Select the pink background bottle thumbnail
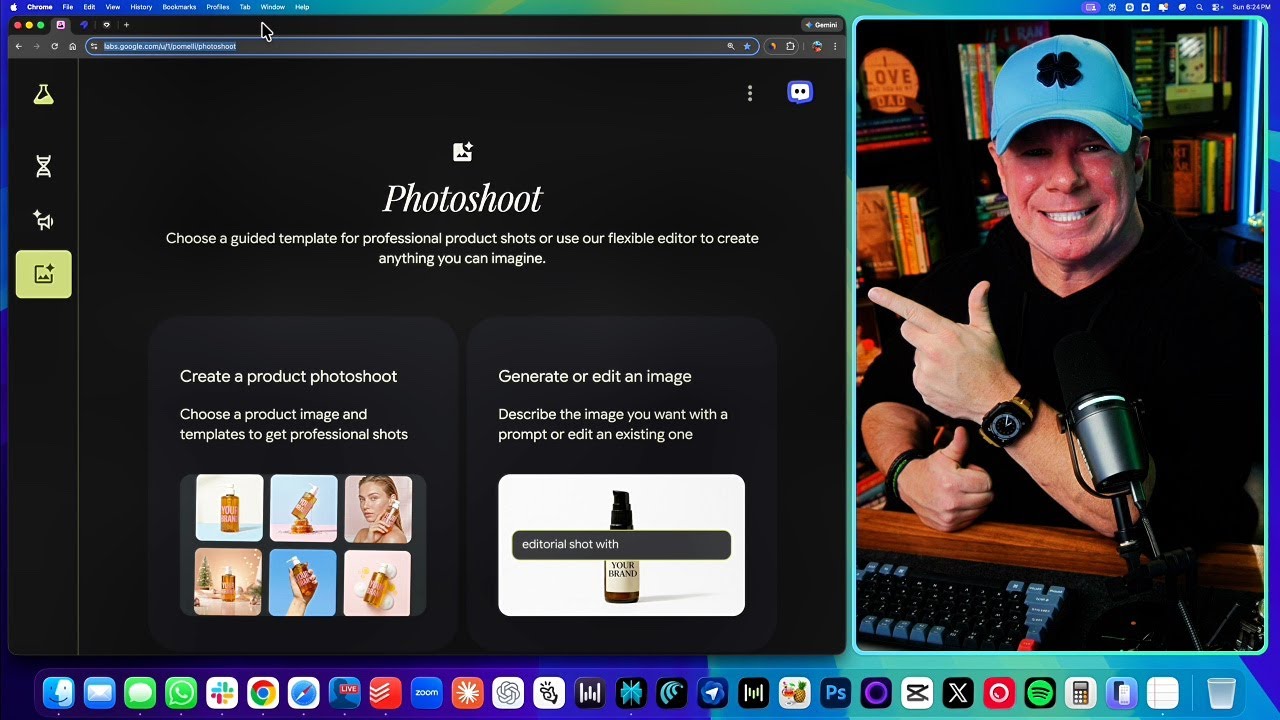Viewport: 1280px width, 720px height. click(x=377, y=582)
